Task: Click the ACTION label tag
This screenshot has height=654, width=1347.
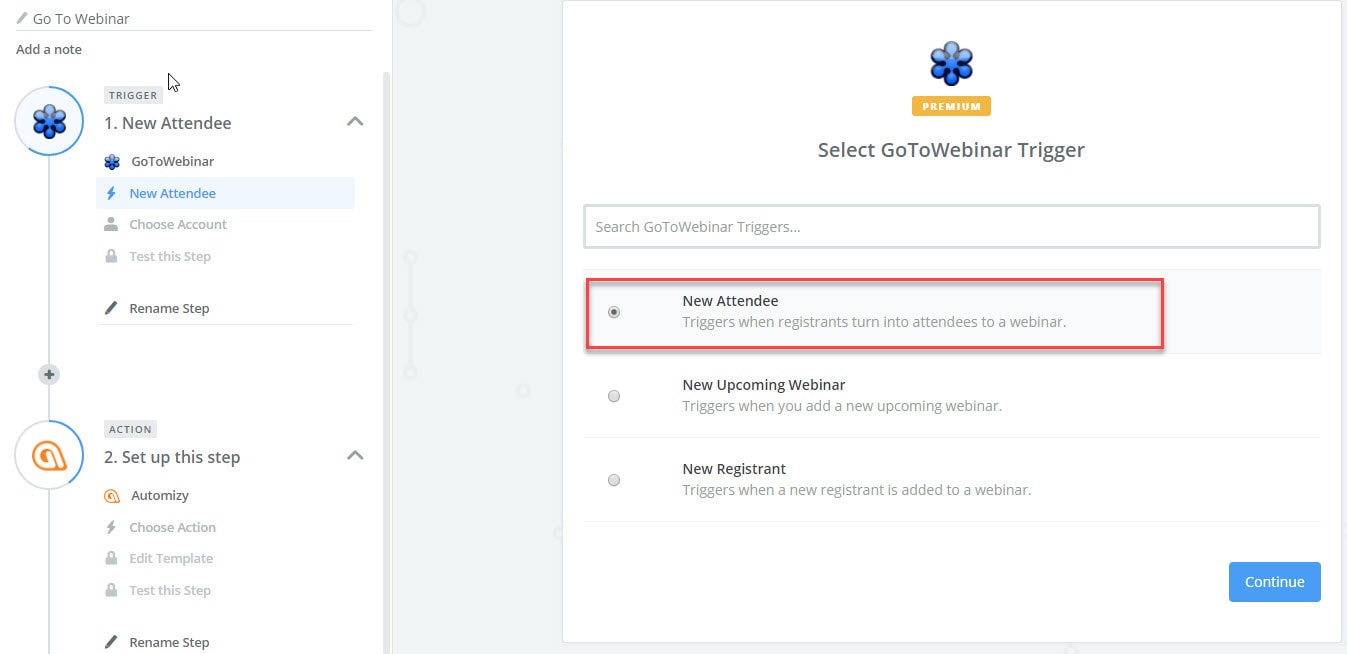Action: (131, 429)
